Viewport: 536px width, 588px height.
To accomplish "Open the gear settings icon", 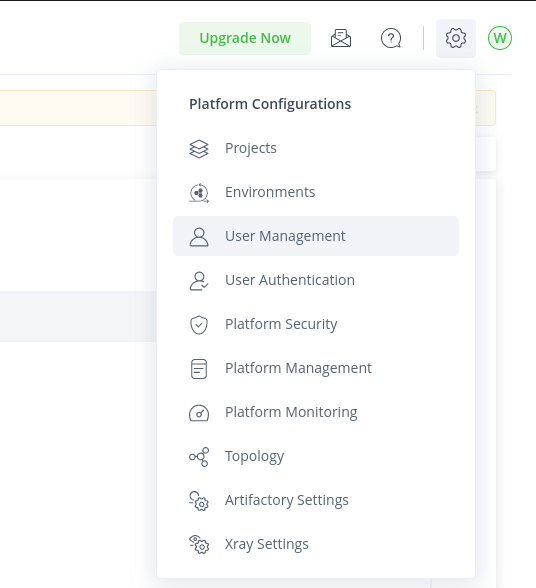I will tap(456, 38).
